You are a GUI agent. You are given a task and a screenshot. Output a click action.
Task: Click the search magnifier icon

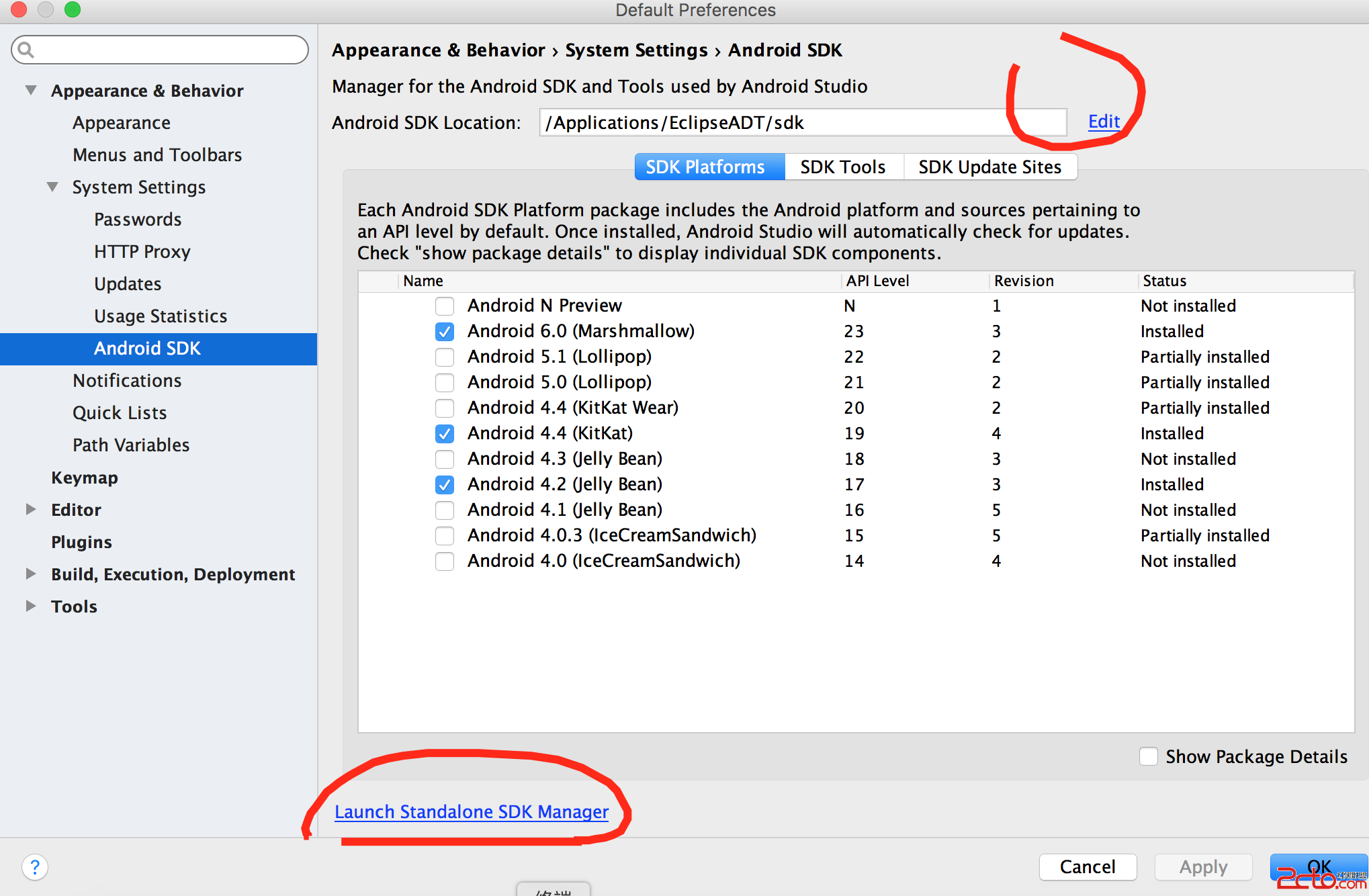pos(26,50)
